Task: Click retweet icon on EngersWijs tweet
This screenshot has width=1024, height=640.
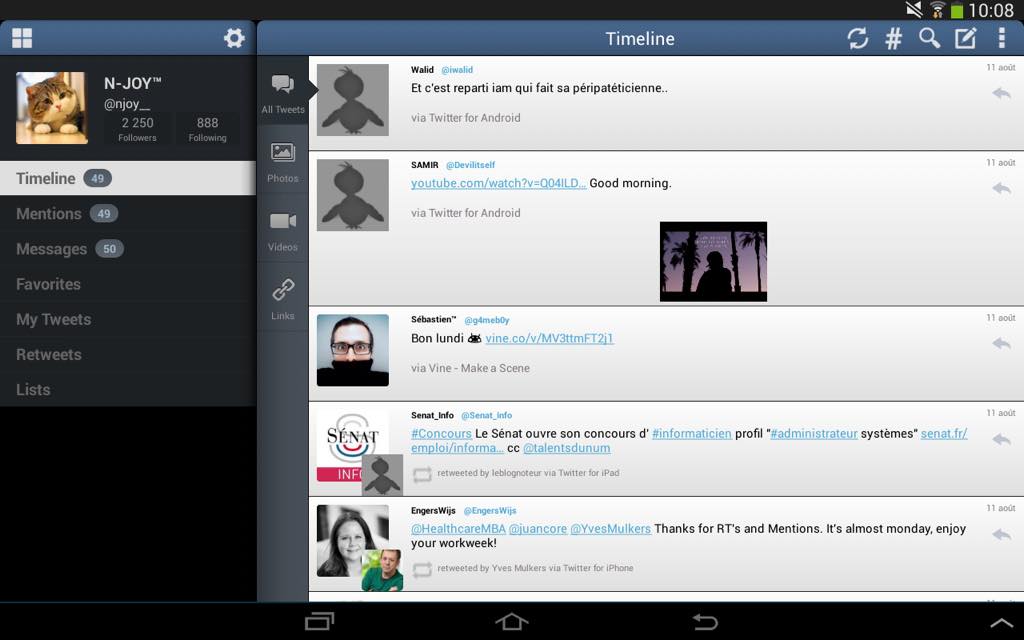Action: click(x=422, y=569)
